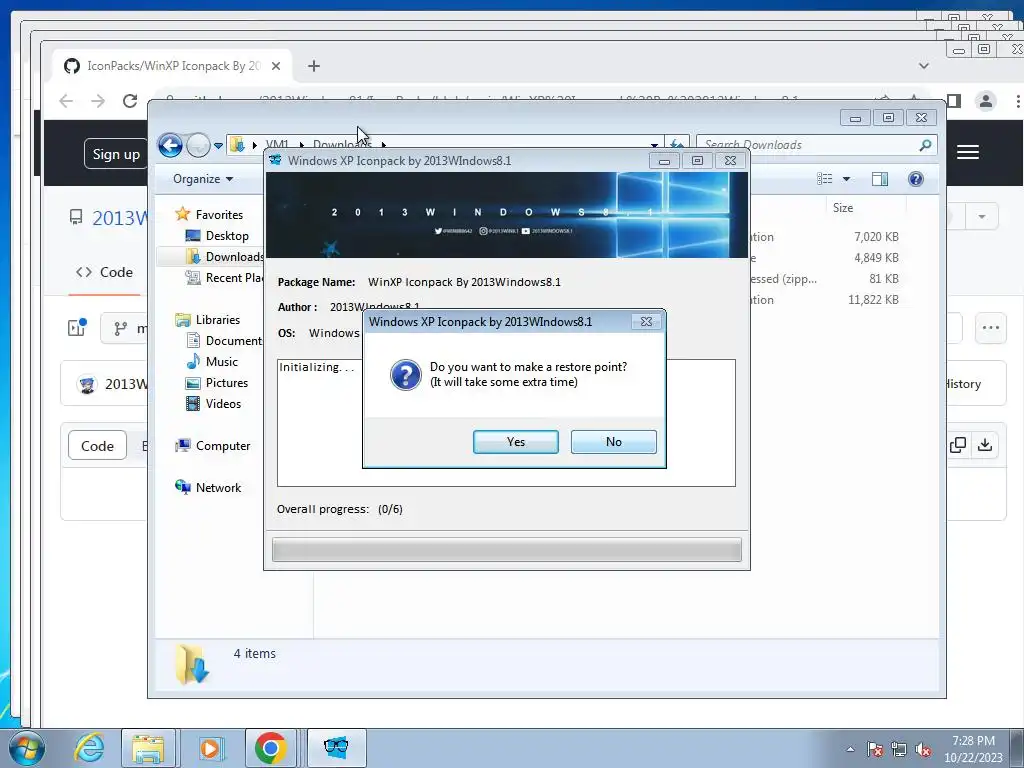This screenshot has height=768, width=1024.
Task: Launch Internet Explorer from the taskbar
Action: (89, 748)
